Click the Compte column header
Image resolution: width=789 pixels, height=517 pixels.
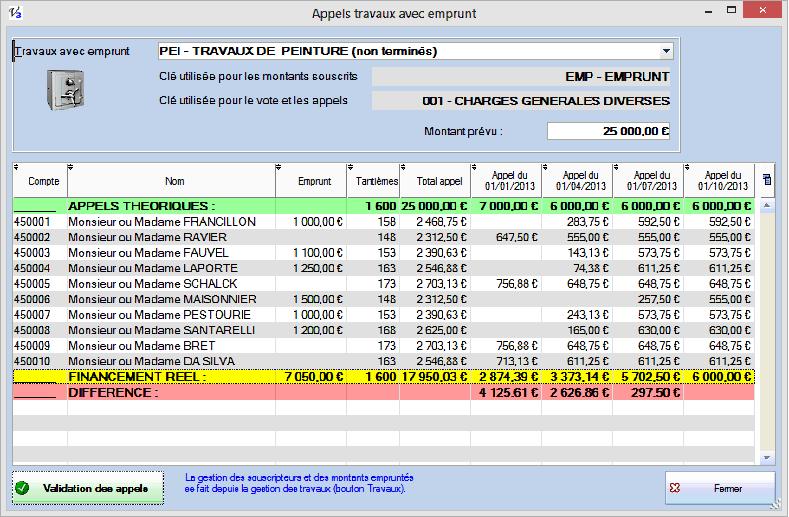[x=40, y=181]
